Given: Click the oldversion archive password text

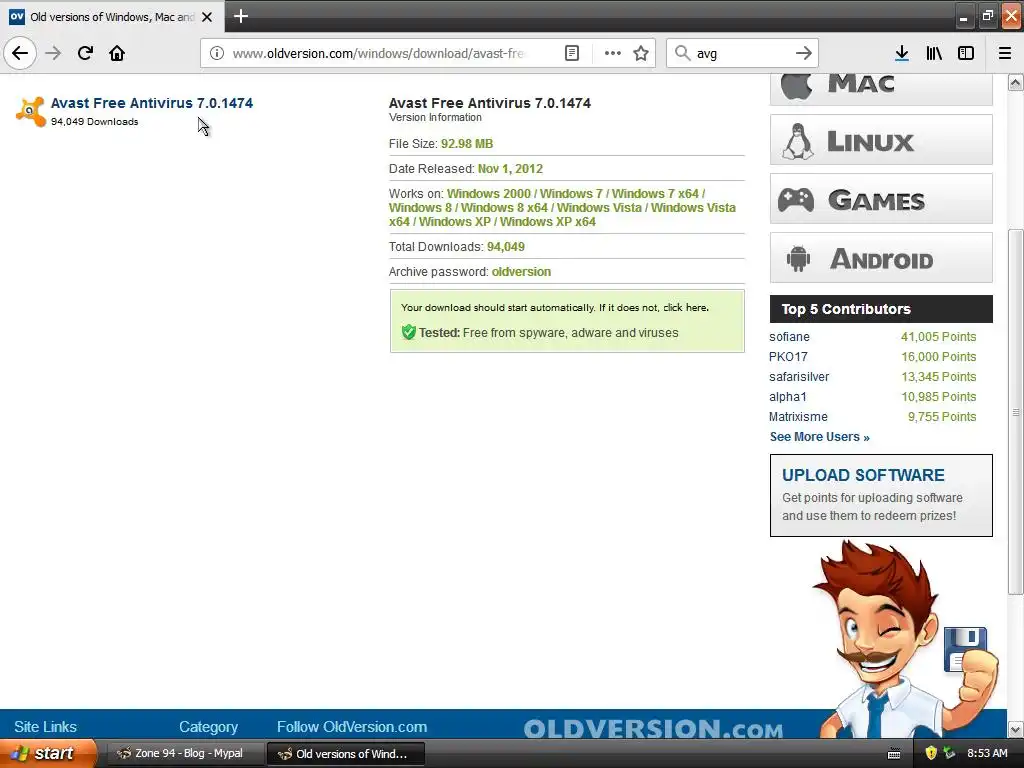Looking at the screenshot, I should (x=520, y=272).
